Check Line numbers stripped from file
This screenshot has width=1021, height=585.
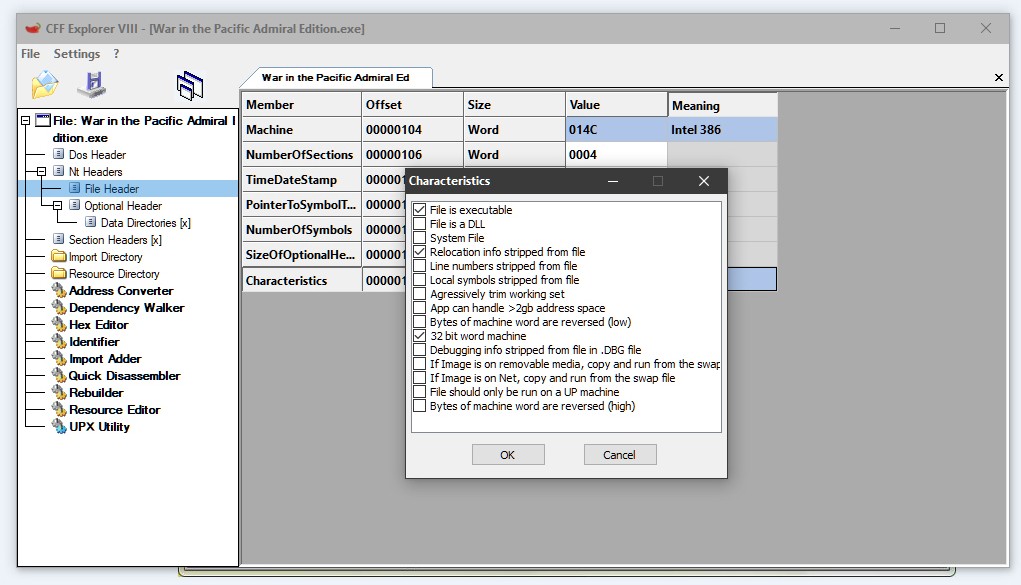[x=419, y=266]
